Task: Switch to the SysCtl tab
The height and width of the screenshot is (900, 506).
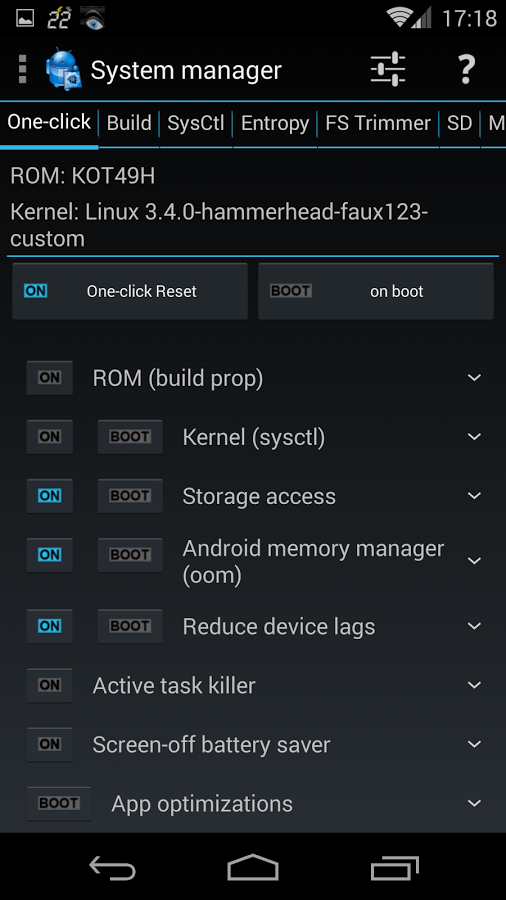Action: [196, 123]
